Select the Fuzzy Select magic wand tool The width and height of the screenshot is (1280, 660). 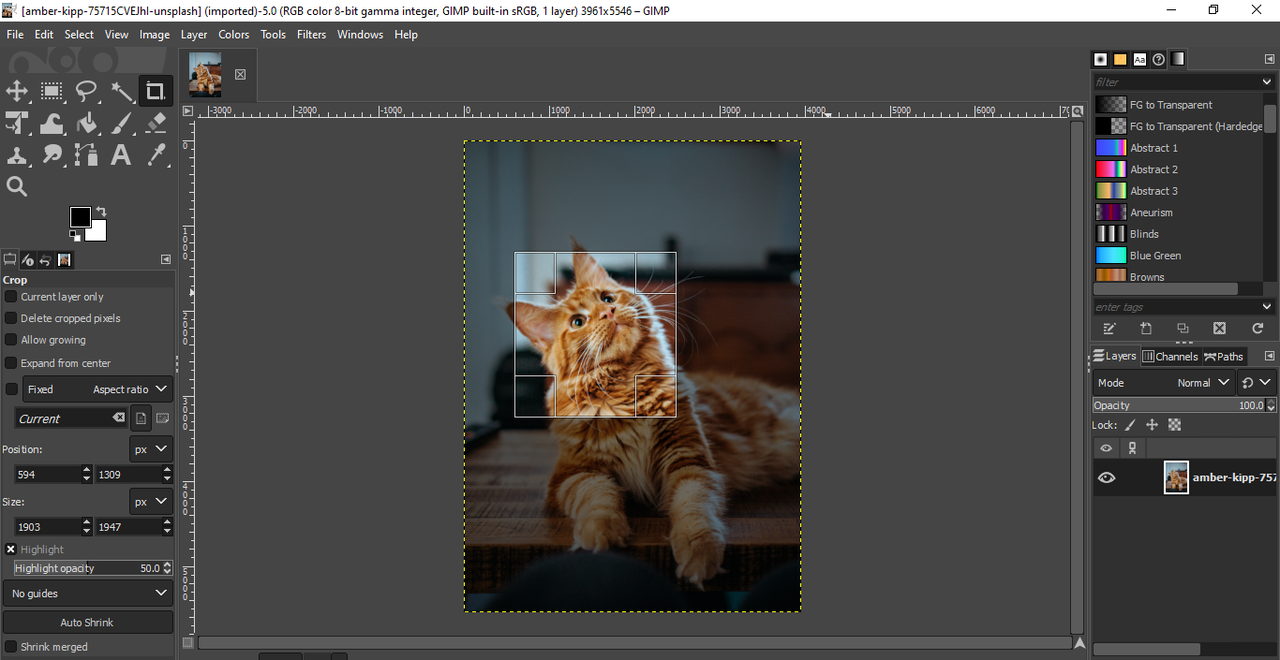tap(122, 92)
